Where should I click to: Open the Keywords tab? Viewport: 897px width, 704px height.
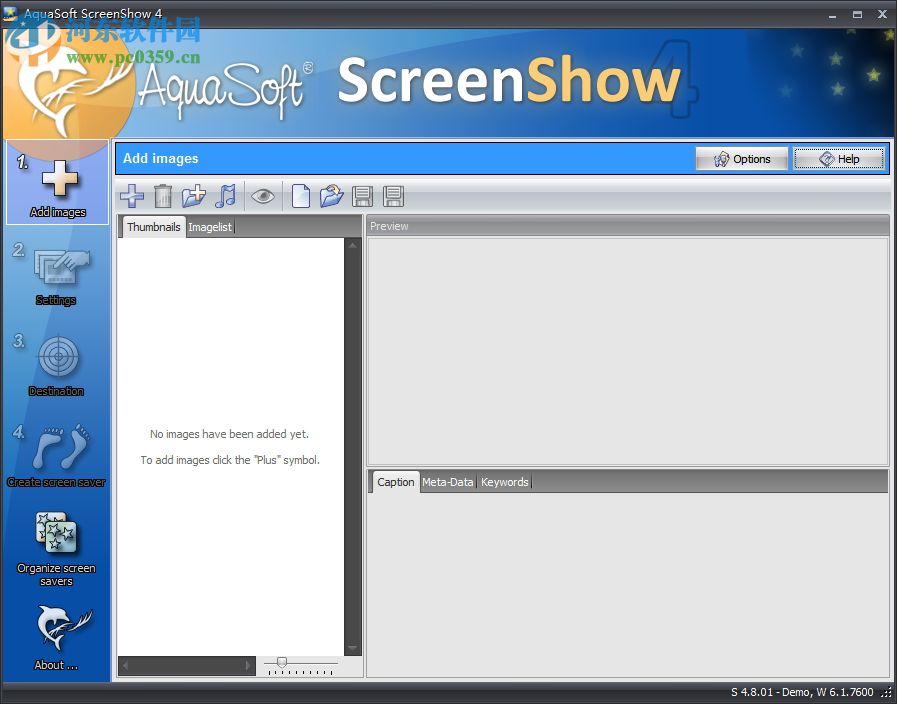coord(504,482)
